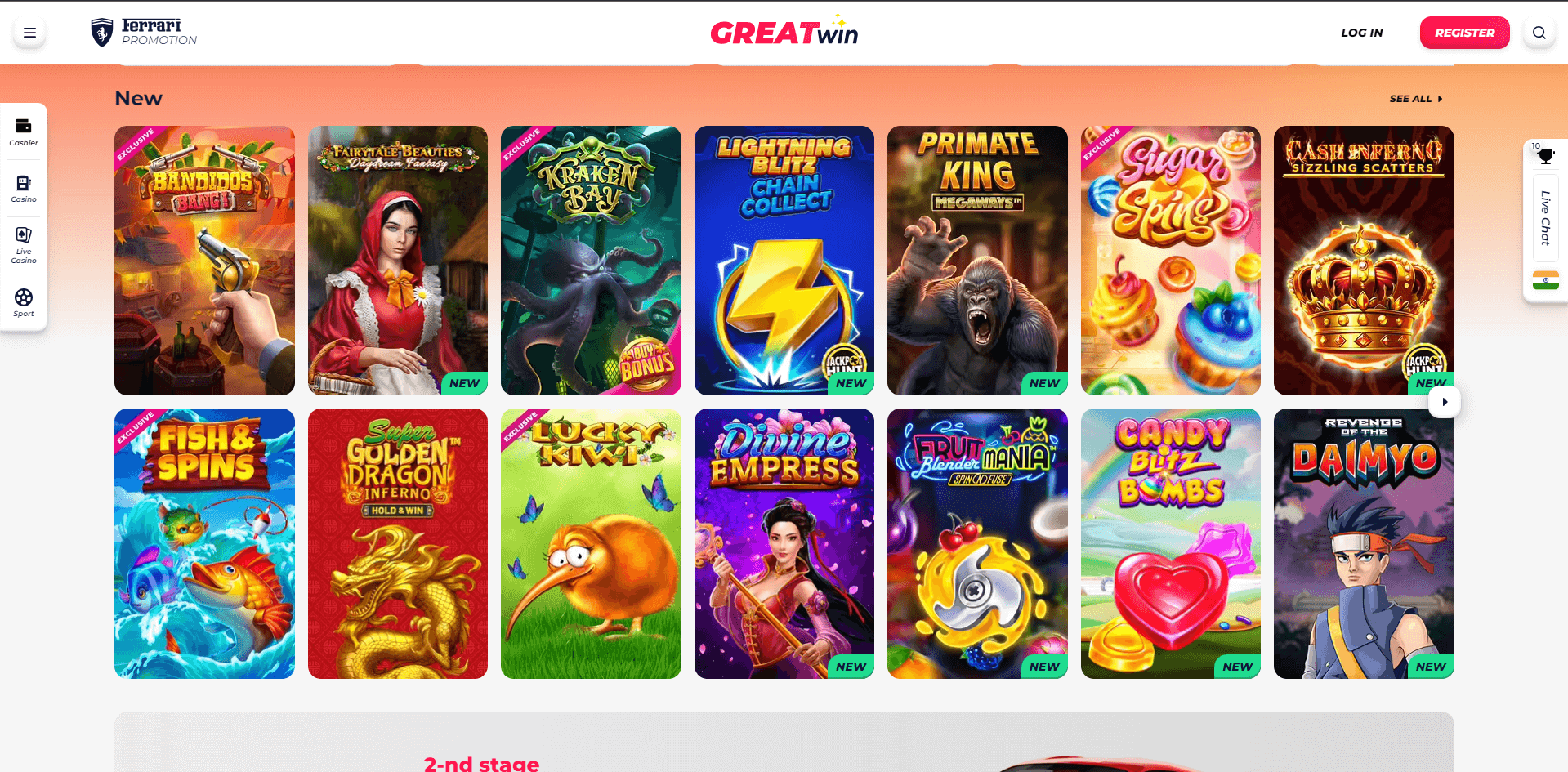1568x772 pixels.
Task: Open the hamburger menu
Action: (x=29, y=33)
